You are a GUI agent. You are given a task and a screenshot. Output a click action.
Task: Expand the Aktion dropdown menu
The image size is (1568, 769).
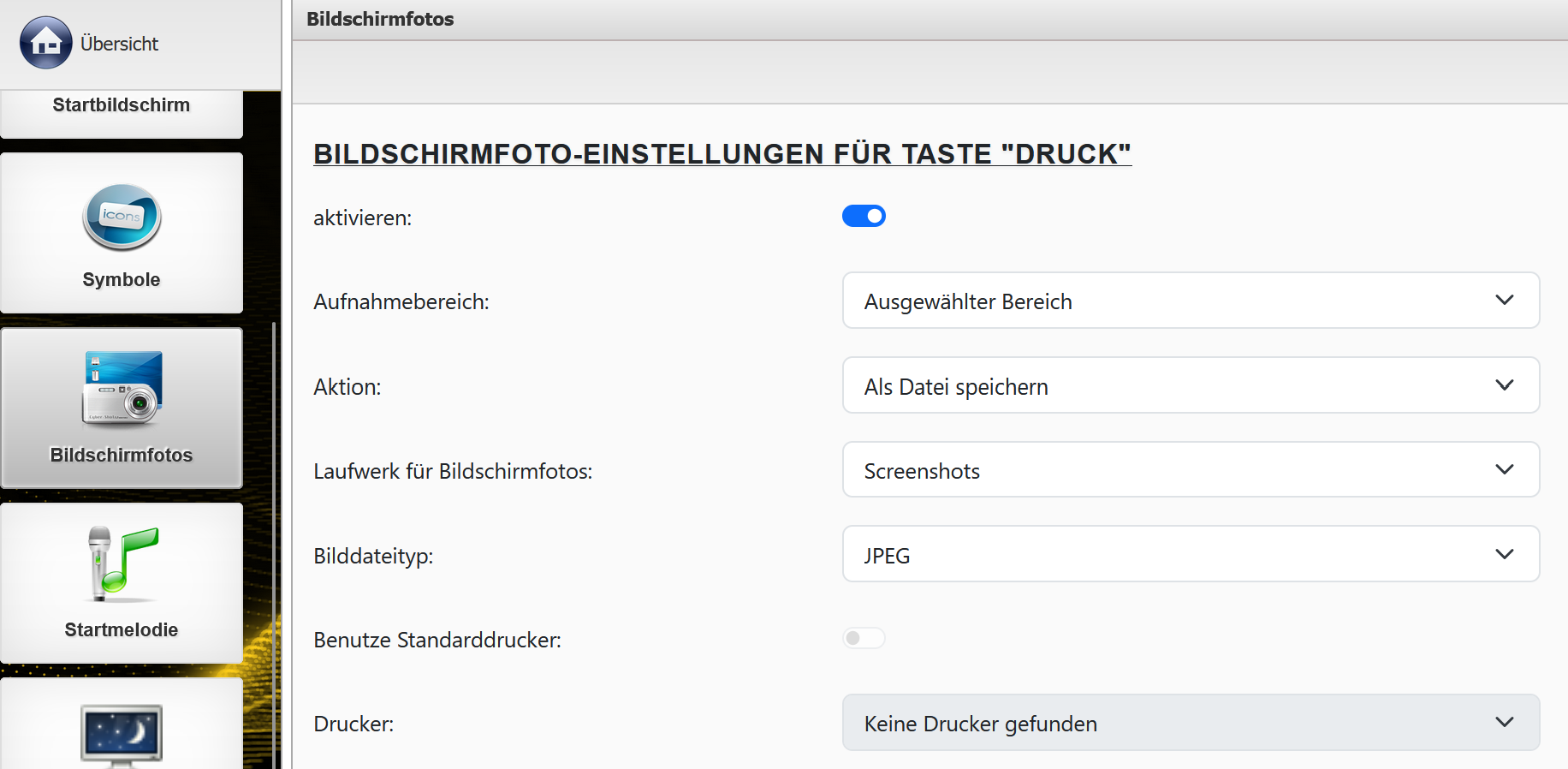(1190, 385)
